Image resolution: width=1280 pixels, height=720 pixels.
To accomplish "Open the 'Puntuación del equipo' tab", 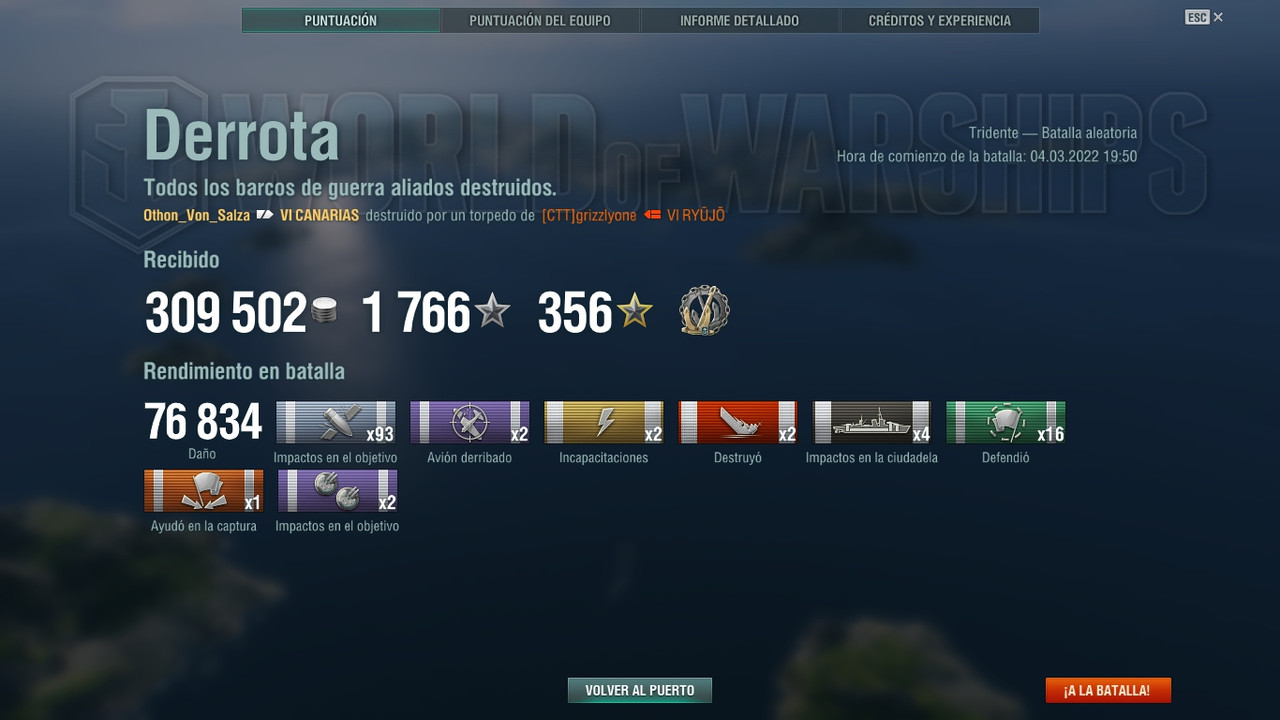I will (540, 20).
